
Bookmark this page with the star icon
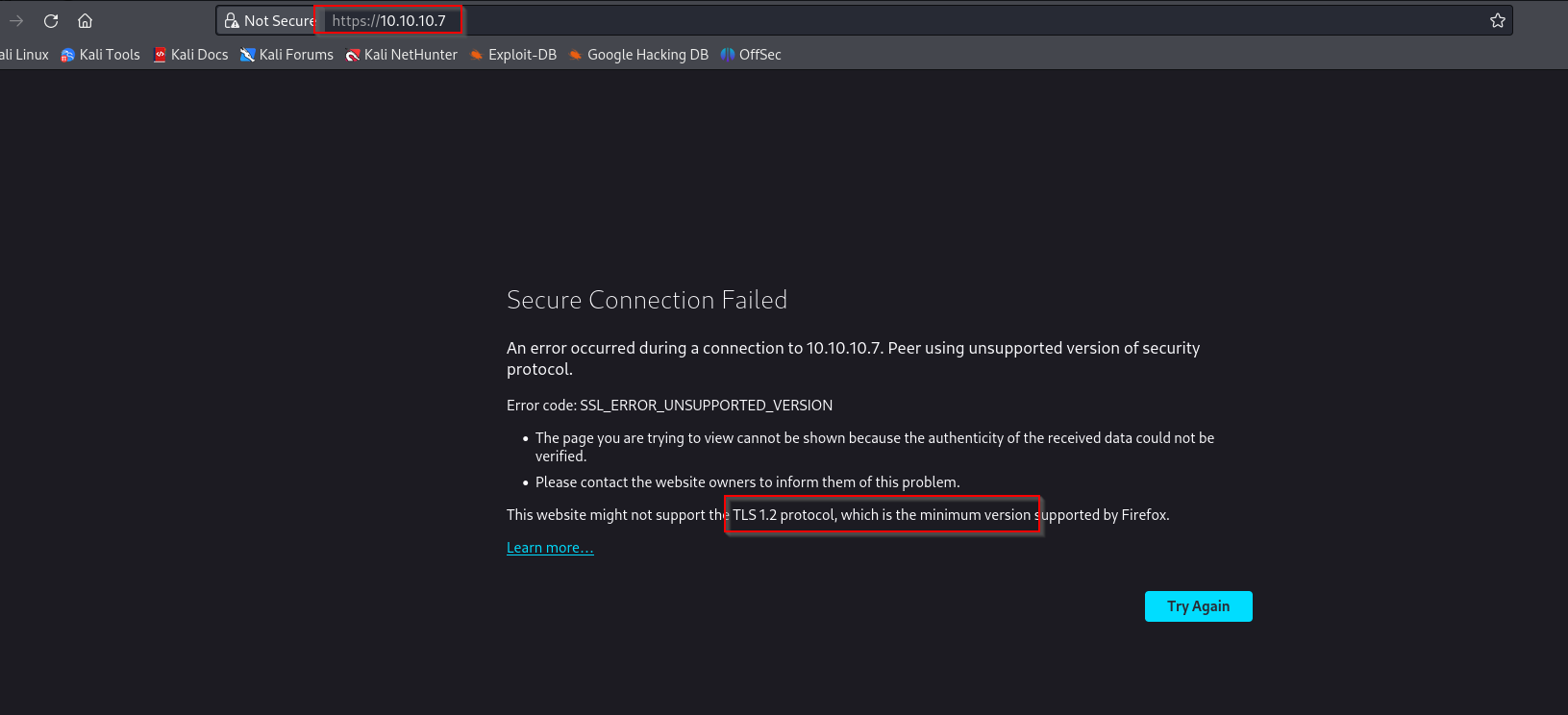point(1497,20)
